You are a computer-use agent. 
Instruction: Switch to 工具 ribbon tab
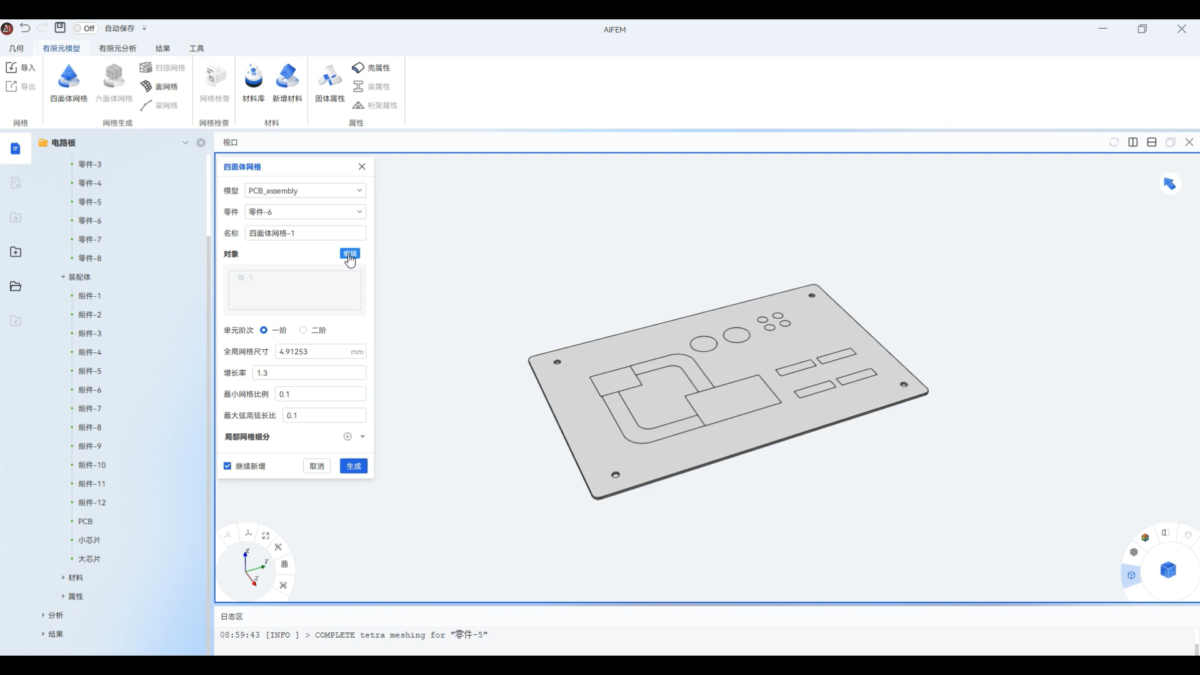[197, 48]
